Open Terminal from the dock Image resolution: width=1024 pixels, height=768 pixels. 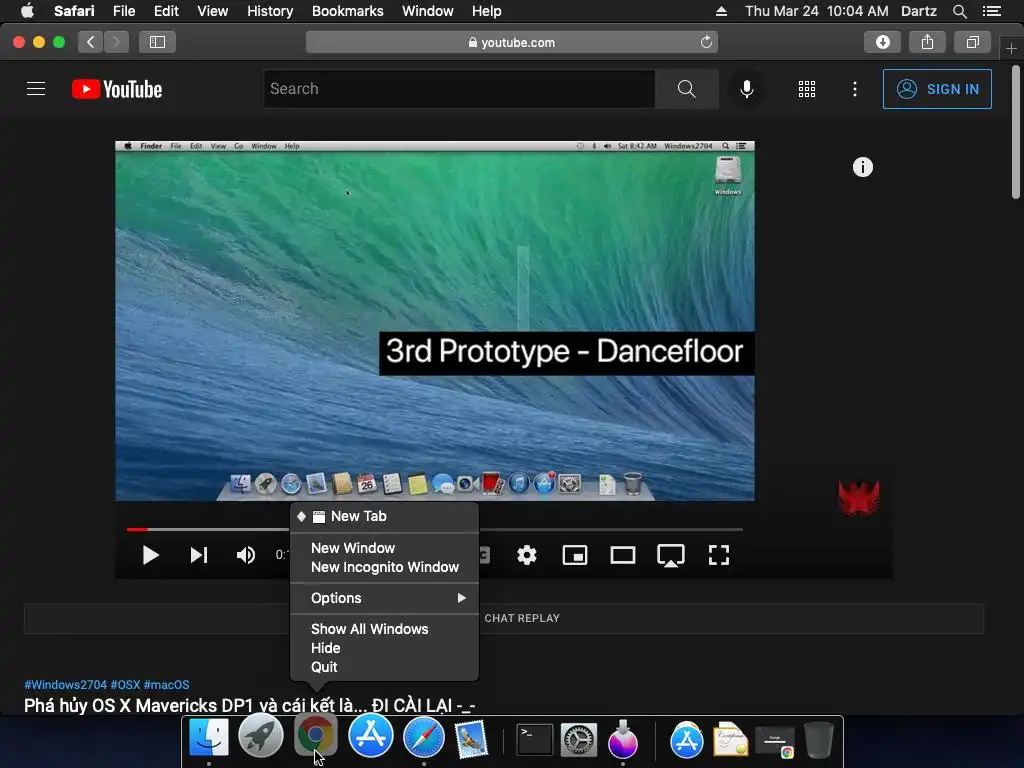point(535,739)
